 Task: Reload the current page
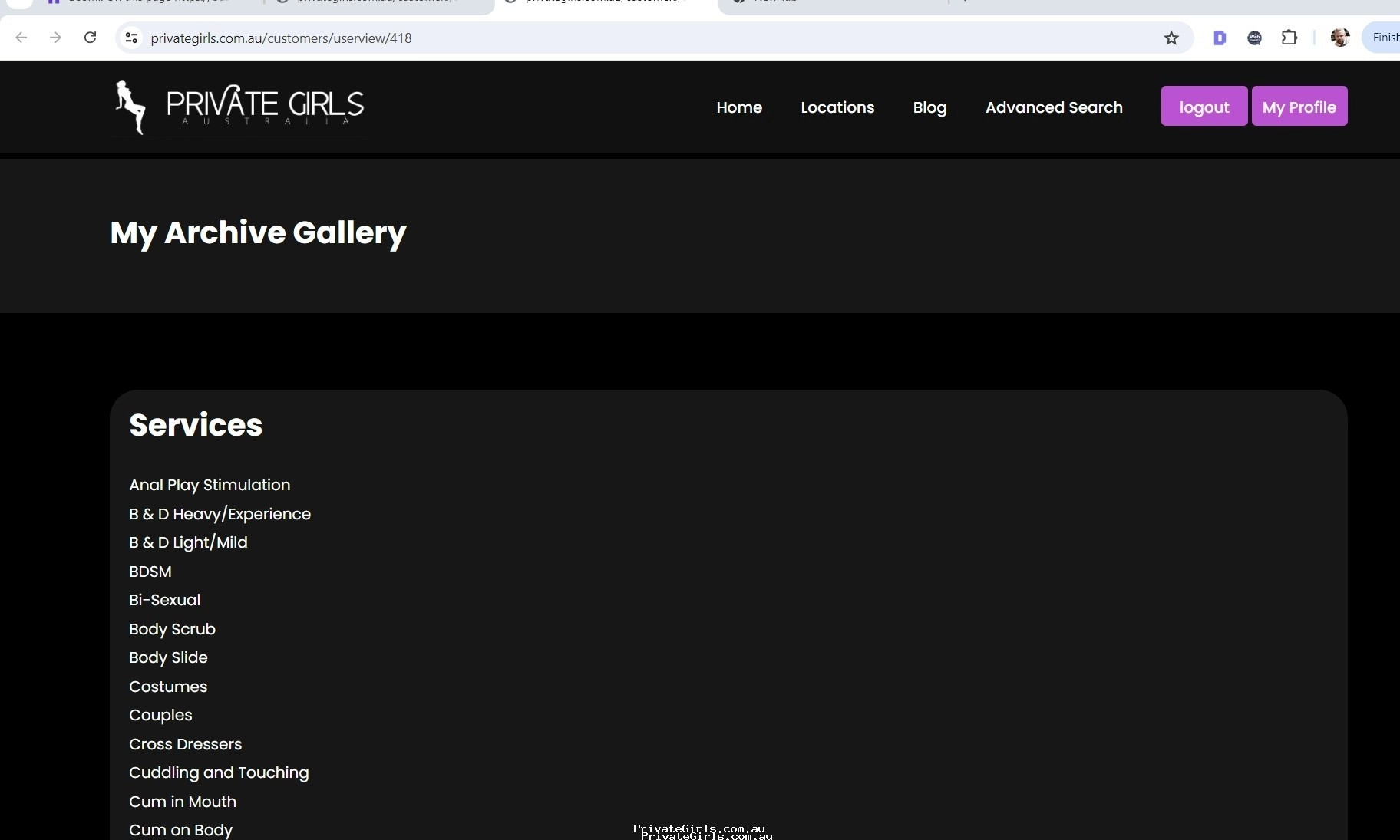coord(90,38)
